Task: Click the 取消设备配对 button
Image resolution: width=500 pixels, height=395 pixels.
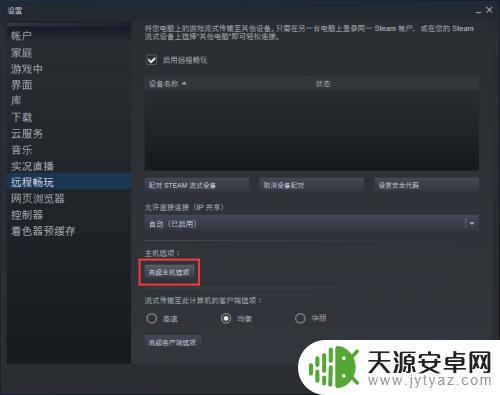Action: click(x=311, y=185)
